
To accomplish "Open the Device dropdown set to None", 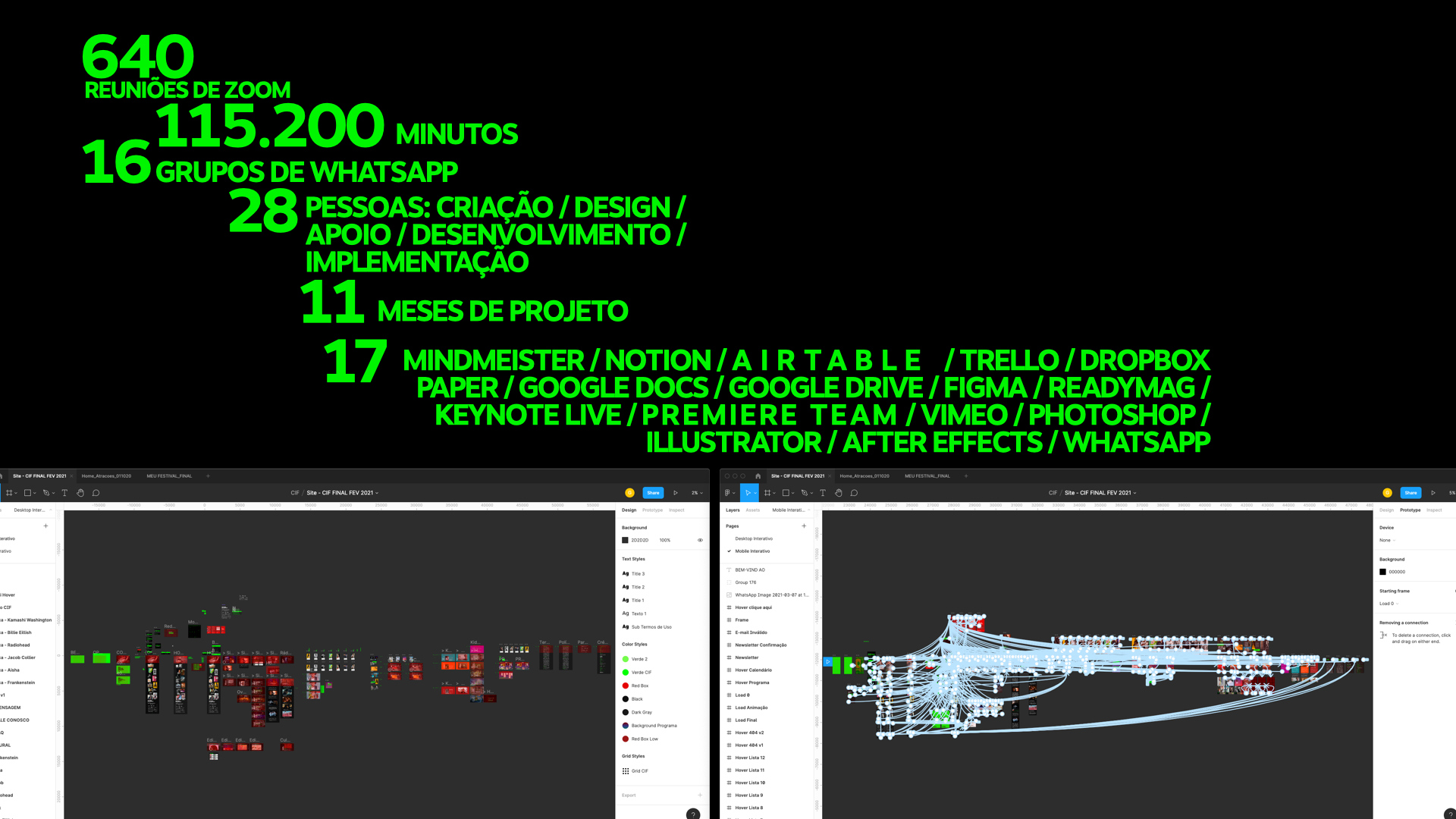I will [1387, 541].
